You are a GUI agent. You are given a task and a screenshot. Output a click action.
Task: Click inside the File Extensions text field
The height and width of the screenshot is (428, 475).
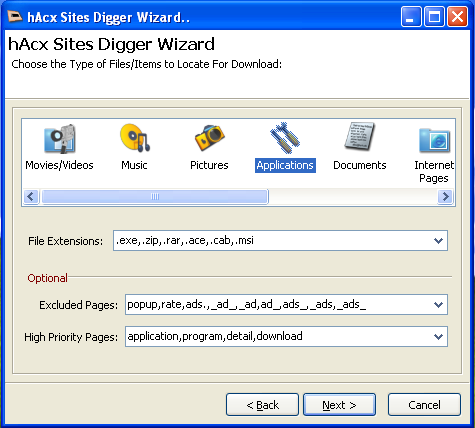[272, 240]
